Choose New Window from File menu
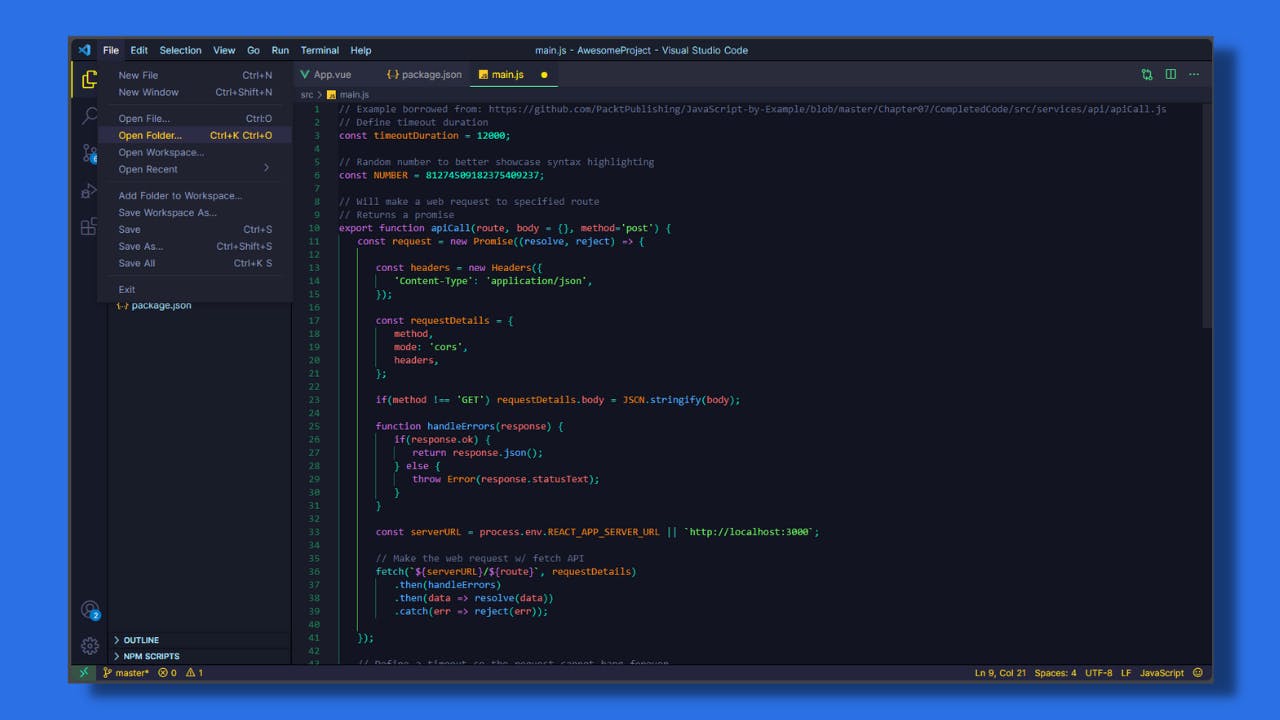Viewport: 1280px width, 720px height. tap(195, 92)
